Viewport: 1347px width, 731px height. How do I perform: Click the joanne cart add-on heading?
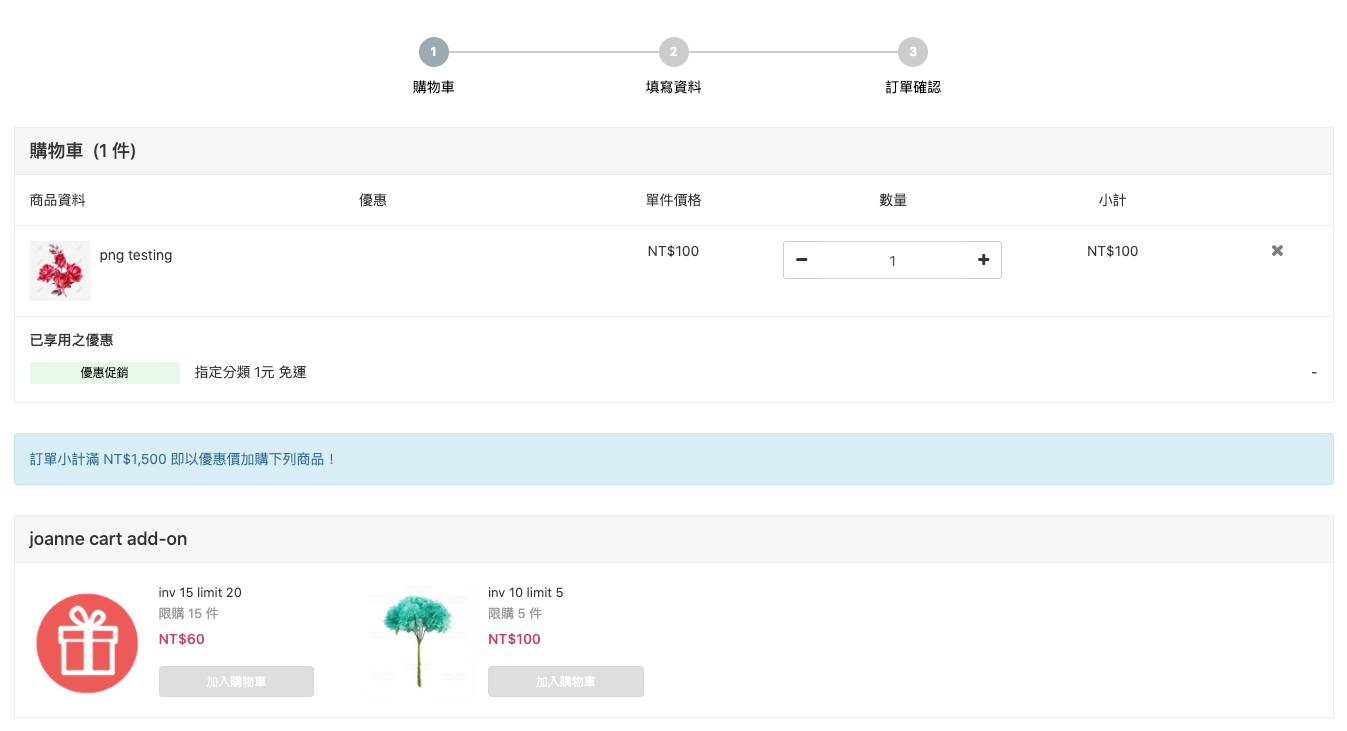108,539
